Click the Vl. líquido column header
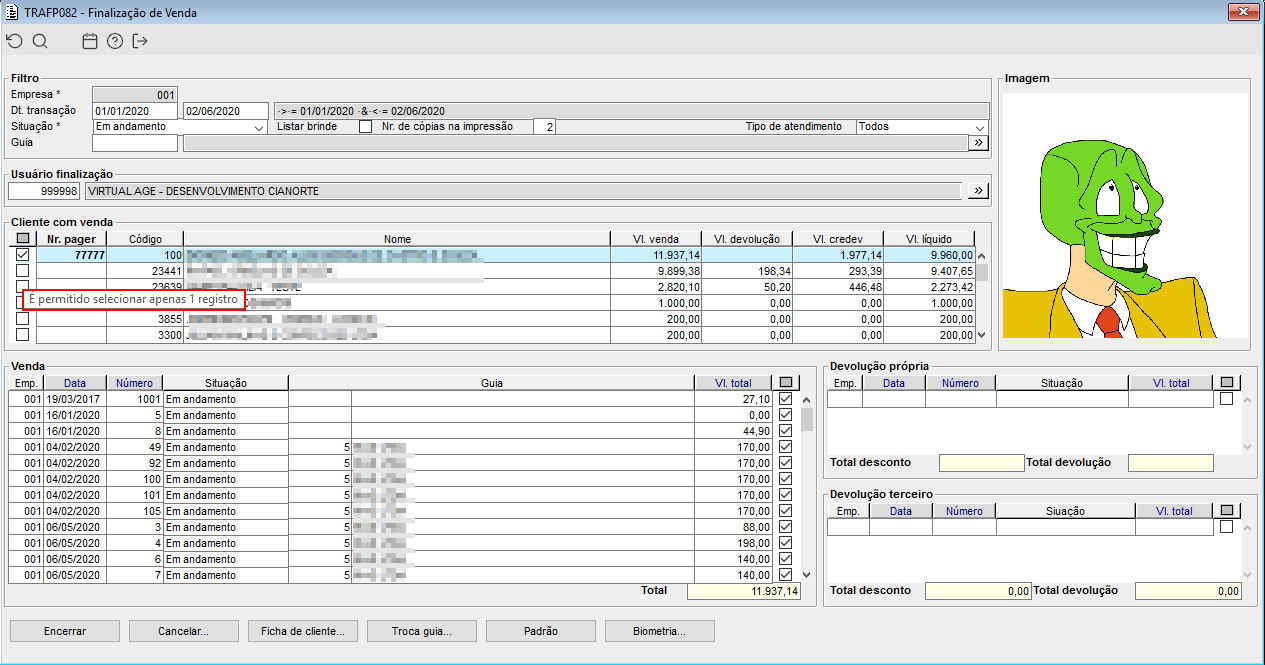This screenshot has height=665, width=1265. click(929, 239)
